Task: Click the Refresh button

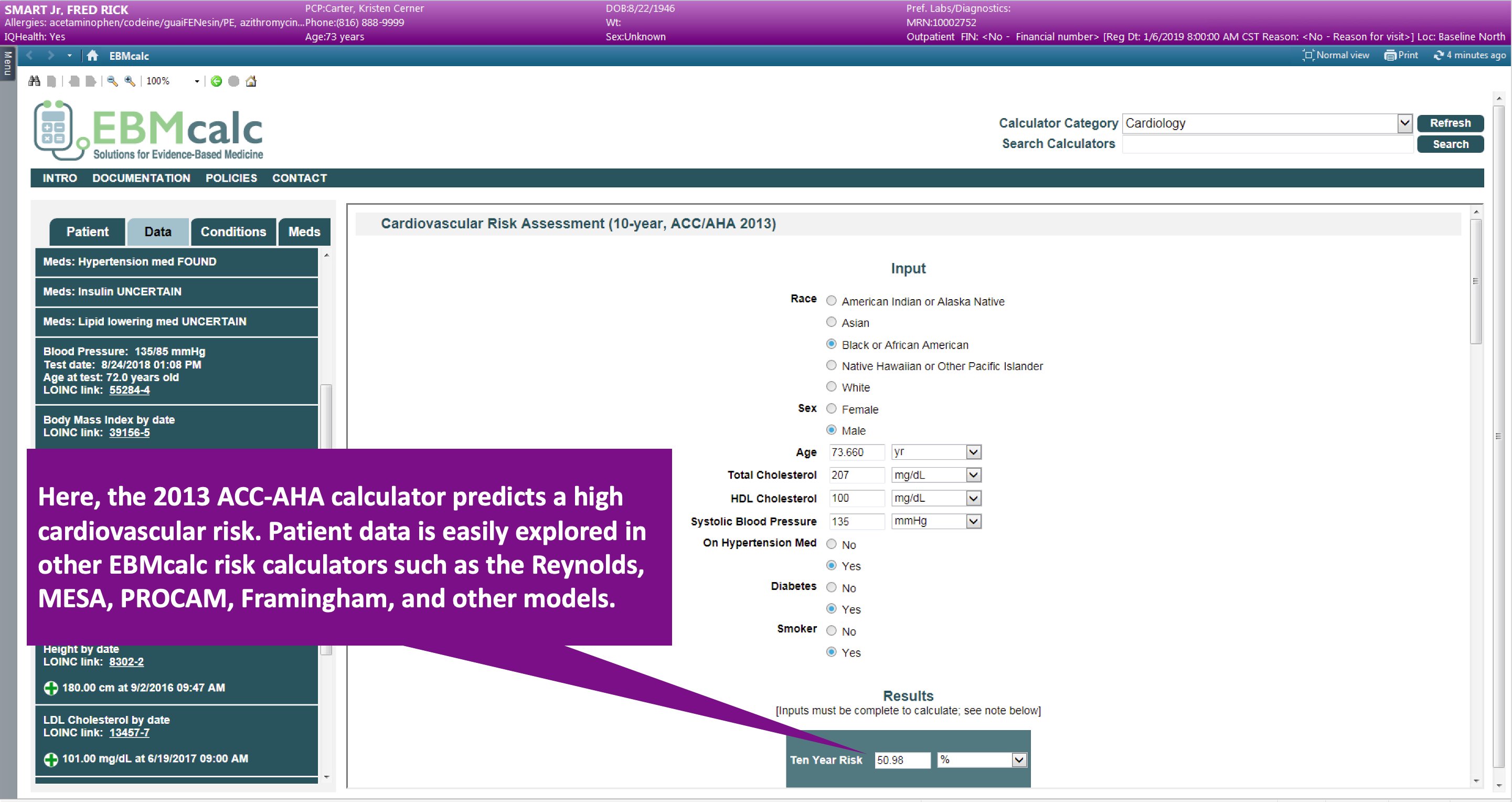Action: (x=1451, y=123)
